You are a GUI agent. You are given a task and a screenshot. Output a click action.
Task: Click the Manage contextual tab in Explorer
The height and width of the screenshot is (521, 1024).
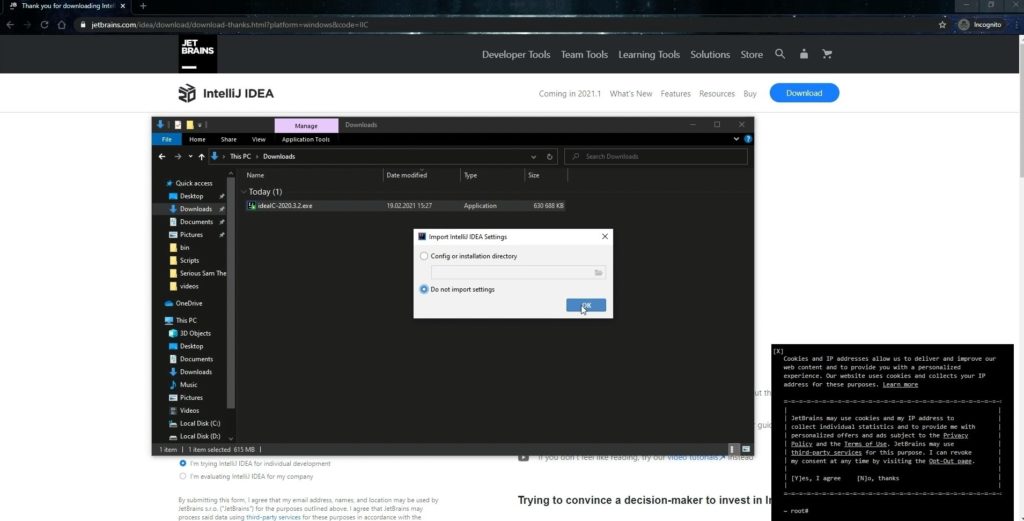pyautogui.click(x=306, y=125)
